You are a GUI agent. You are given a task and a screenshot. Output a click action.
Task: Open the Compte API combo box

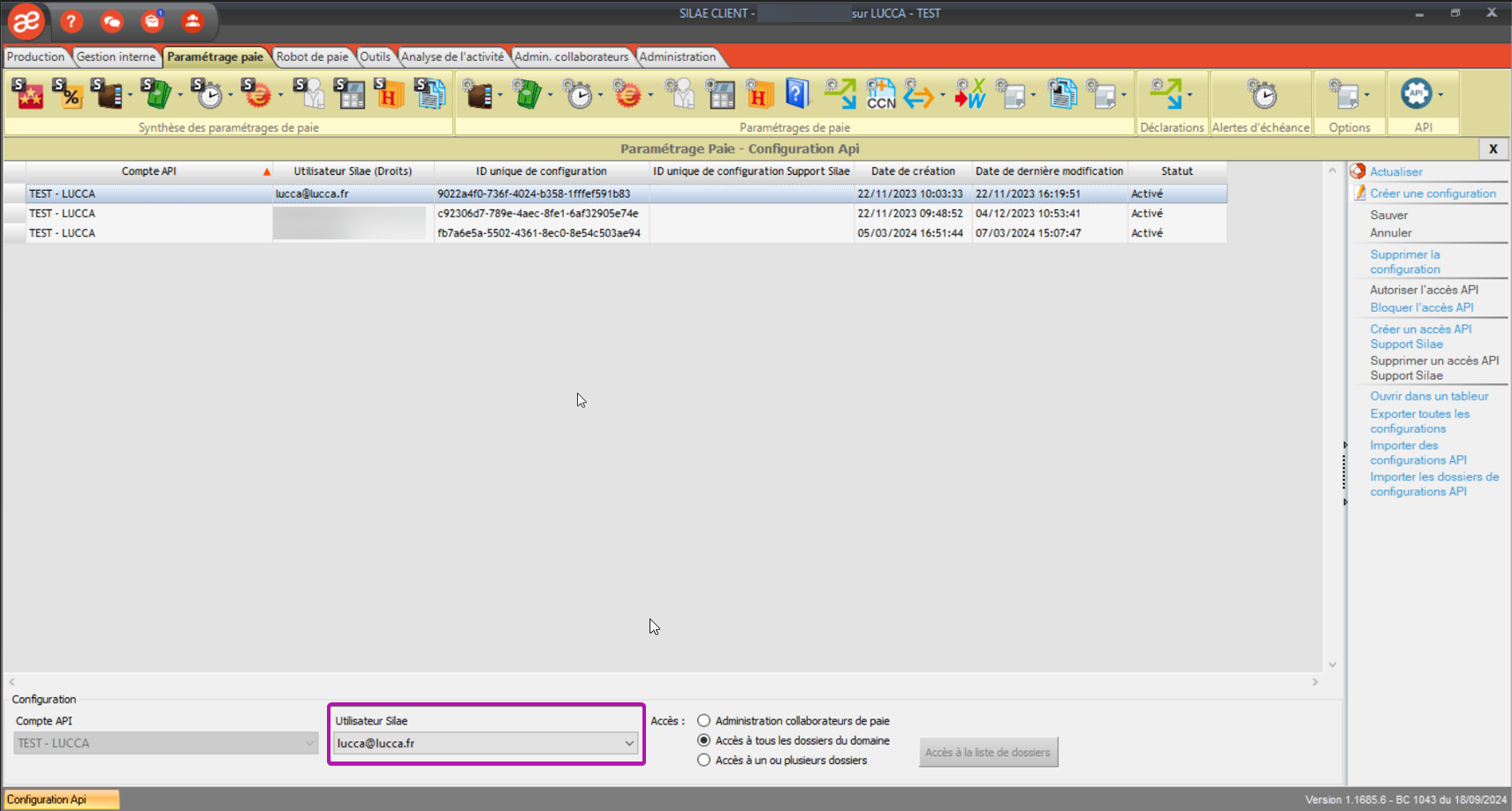(166, 743)
